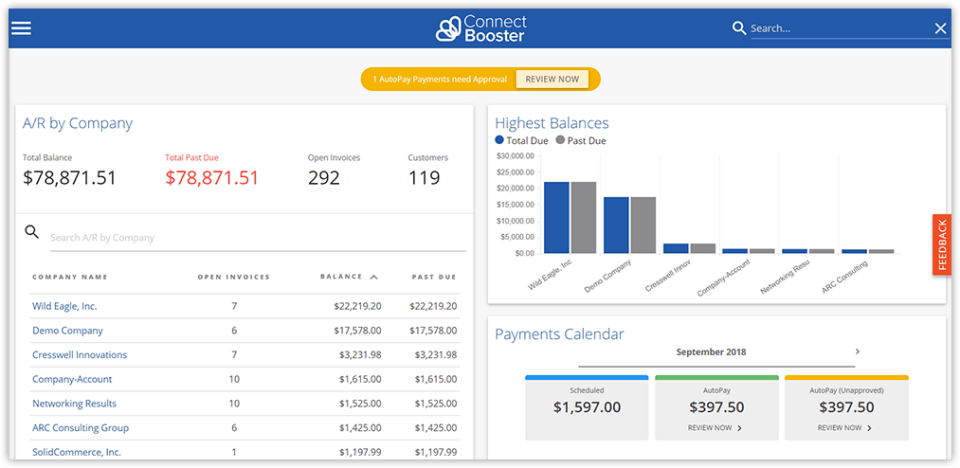Image resolution: width=960 pixels, height=468 pixels.
Task: Open Company-Account link
Action: click(x=72, y=379)
